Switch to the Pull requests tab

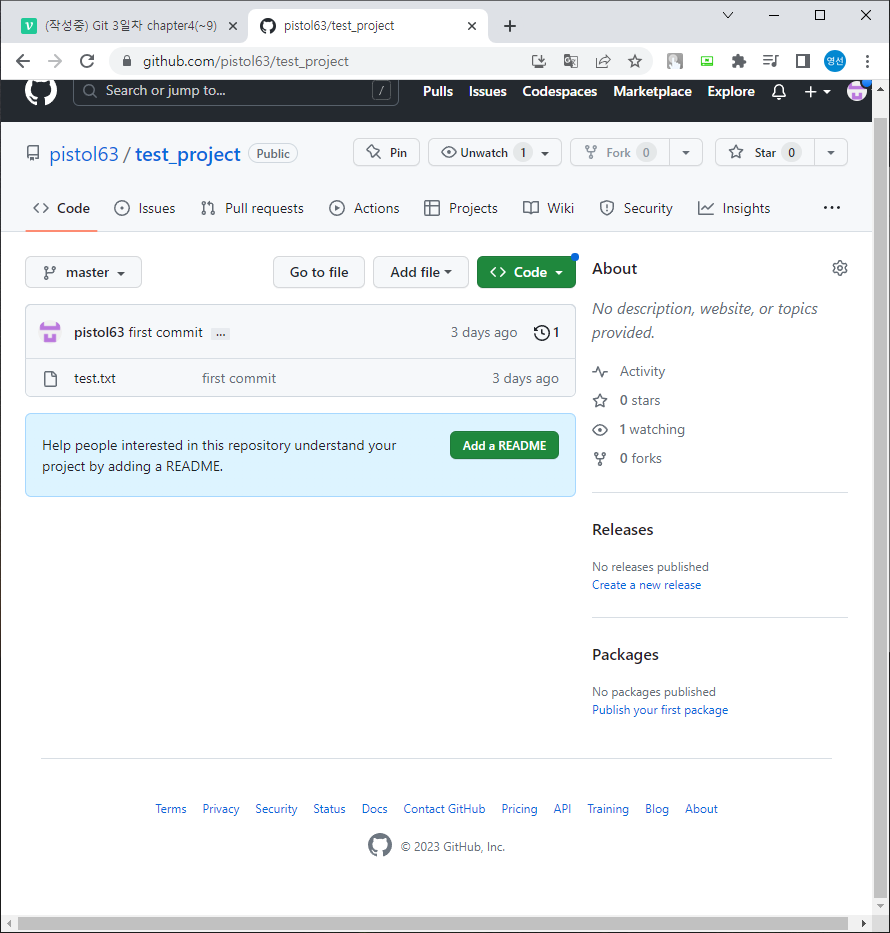(x=252, y=208)
